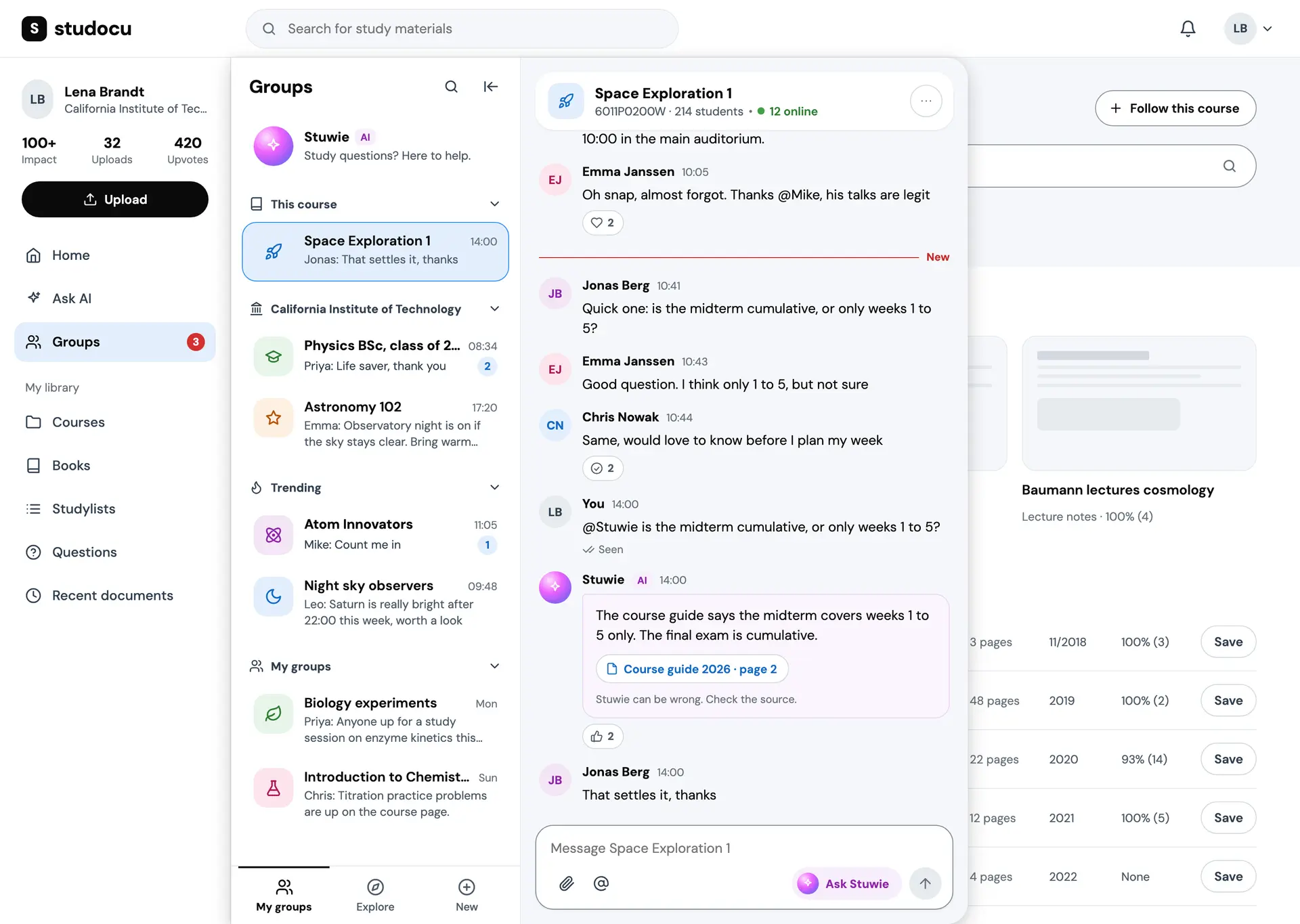Click the Night sky observers moon icon
Image resolution: width=1300 pixels, height=924 pixels.
tap(274, 596)
